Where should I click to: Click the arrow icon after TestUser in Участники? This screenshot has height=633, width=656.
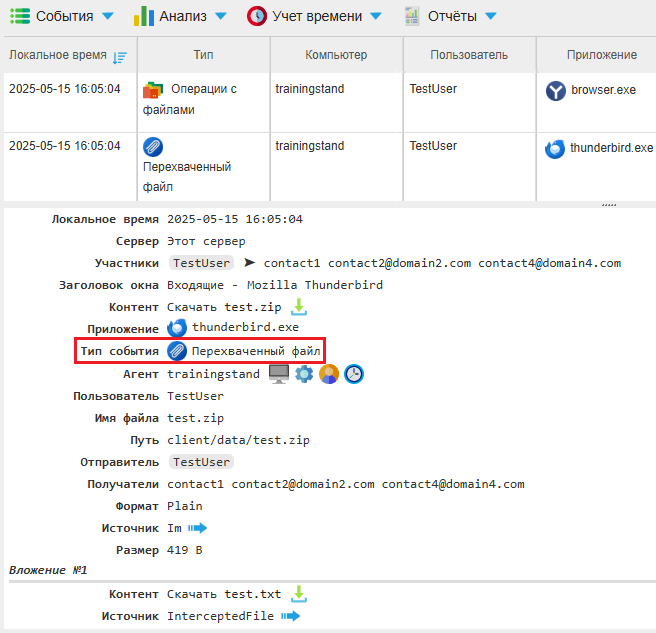pos(249,262)
